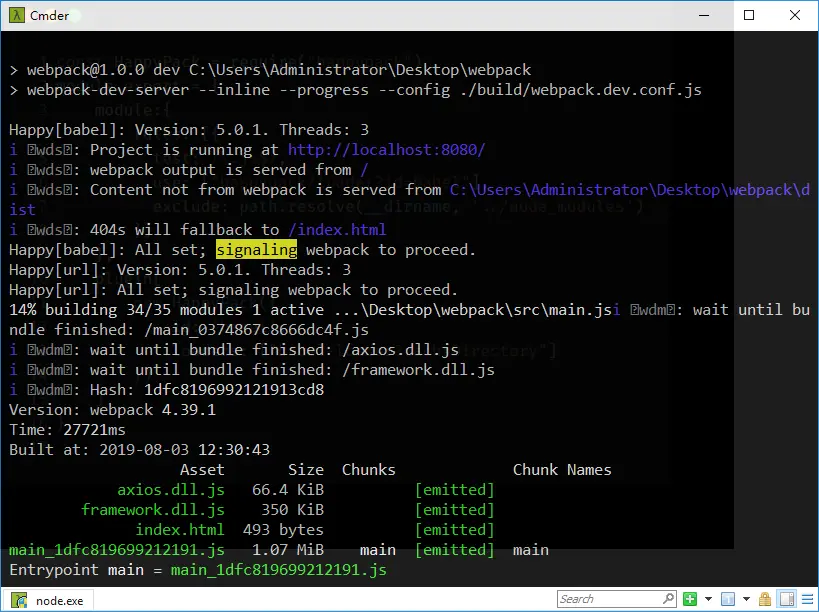Viewport: 819px width, 612px height.
Task: Click the Hash value 1dfc8196992121913cd8
Action: [234, 390]
